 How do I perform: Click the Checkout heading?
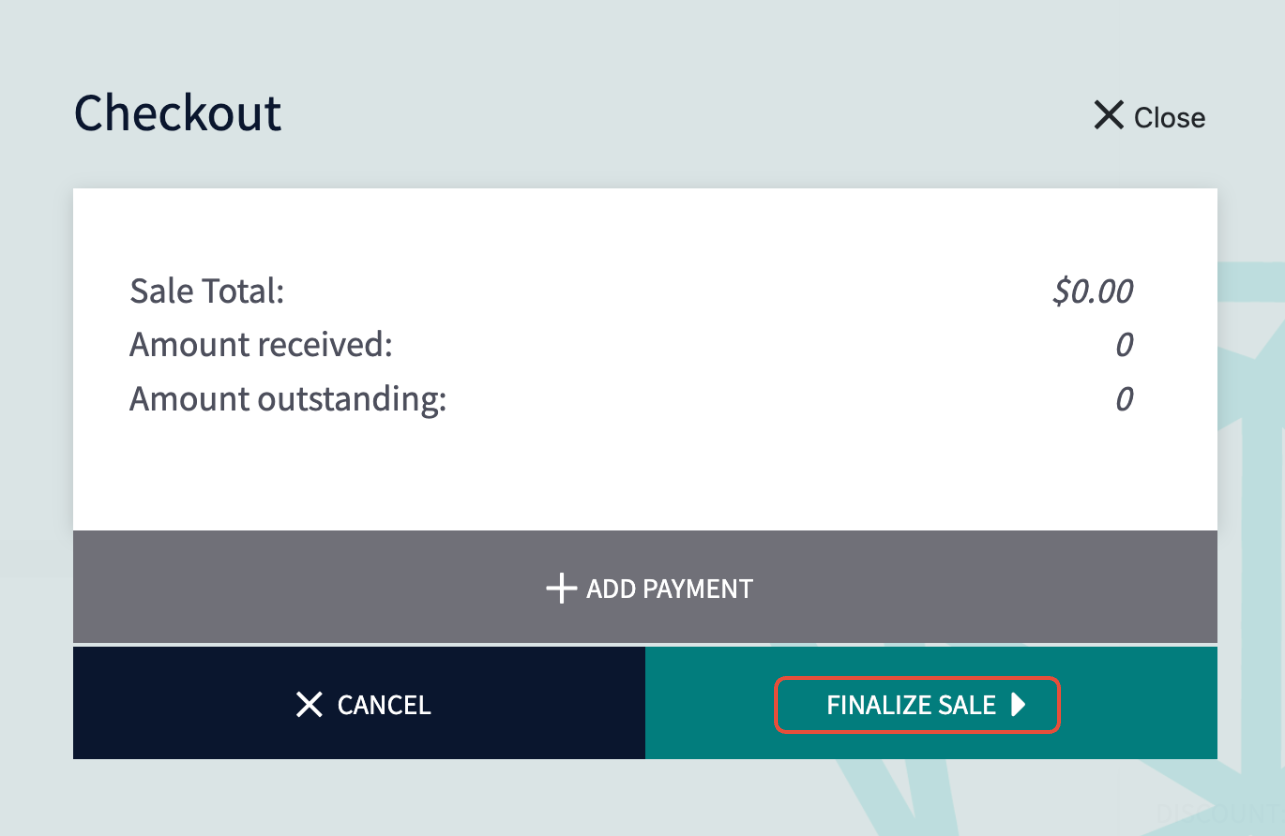point(178,113)
